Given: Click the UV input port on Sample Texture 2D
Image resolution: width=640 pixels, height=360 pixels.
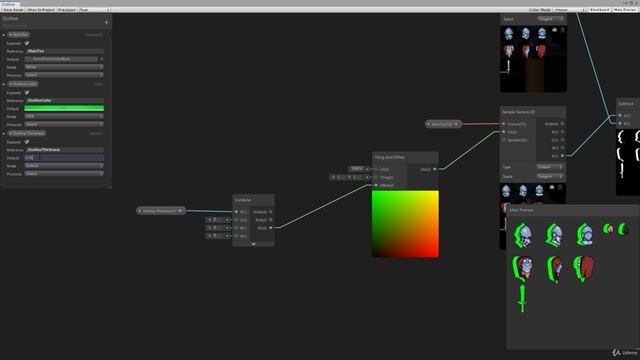Looking at the screenshot, I should tap(504, 132).
